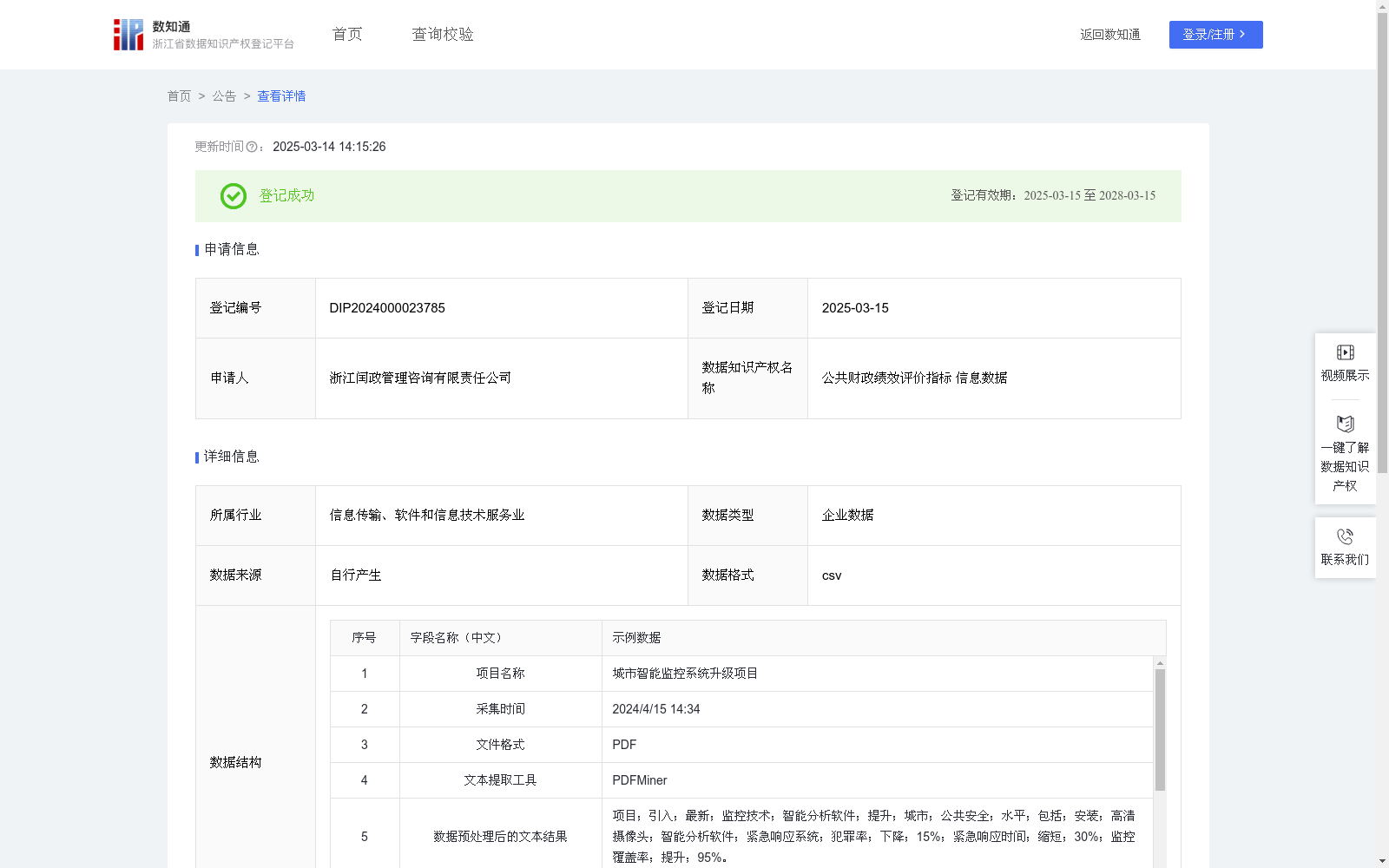
Task: Click the 序号 column header
Action: (364, 638)
